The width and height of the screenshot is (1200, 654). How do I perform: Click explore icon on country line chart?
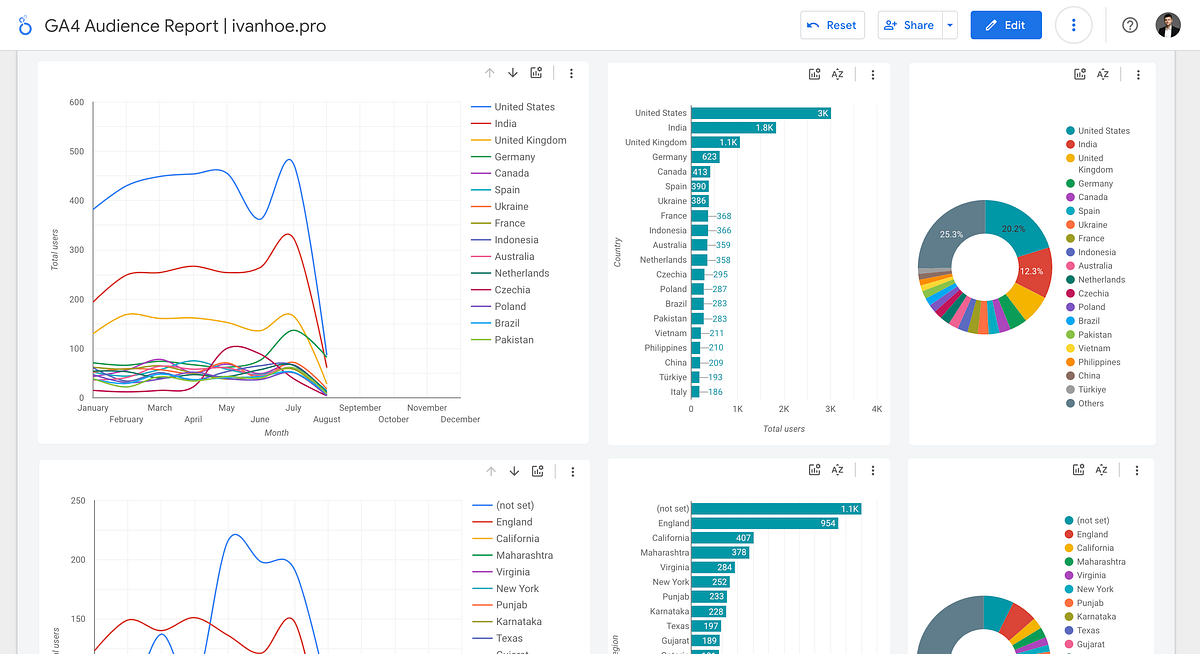pyautogui.click(x=537, y=73)
